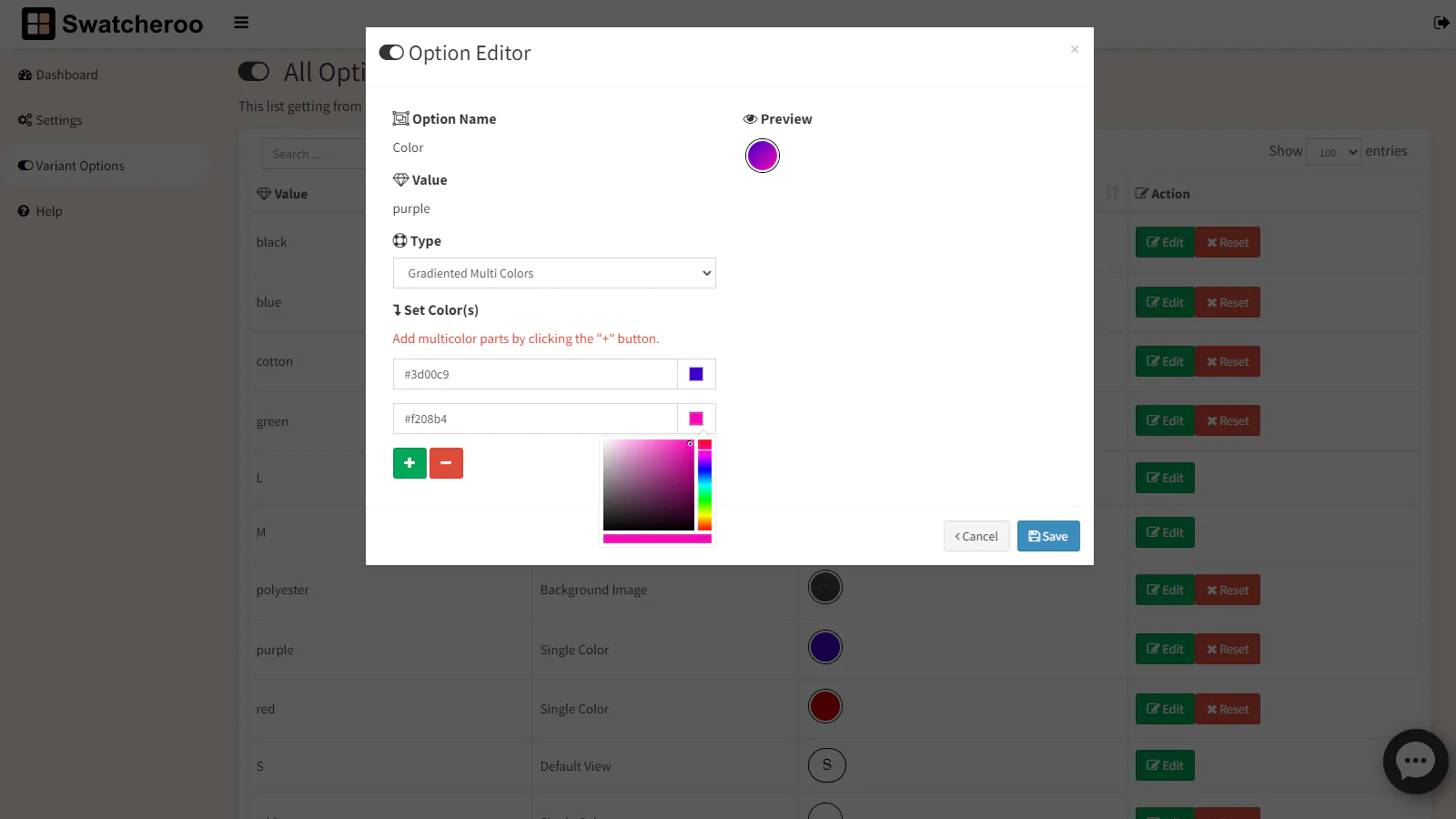Open Dashboard in the sidebar
This screenshot has width=1456, height=819.
(x=58, y=75)
